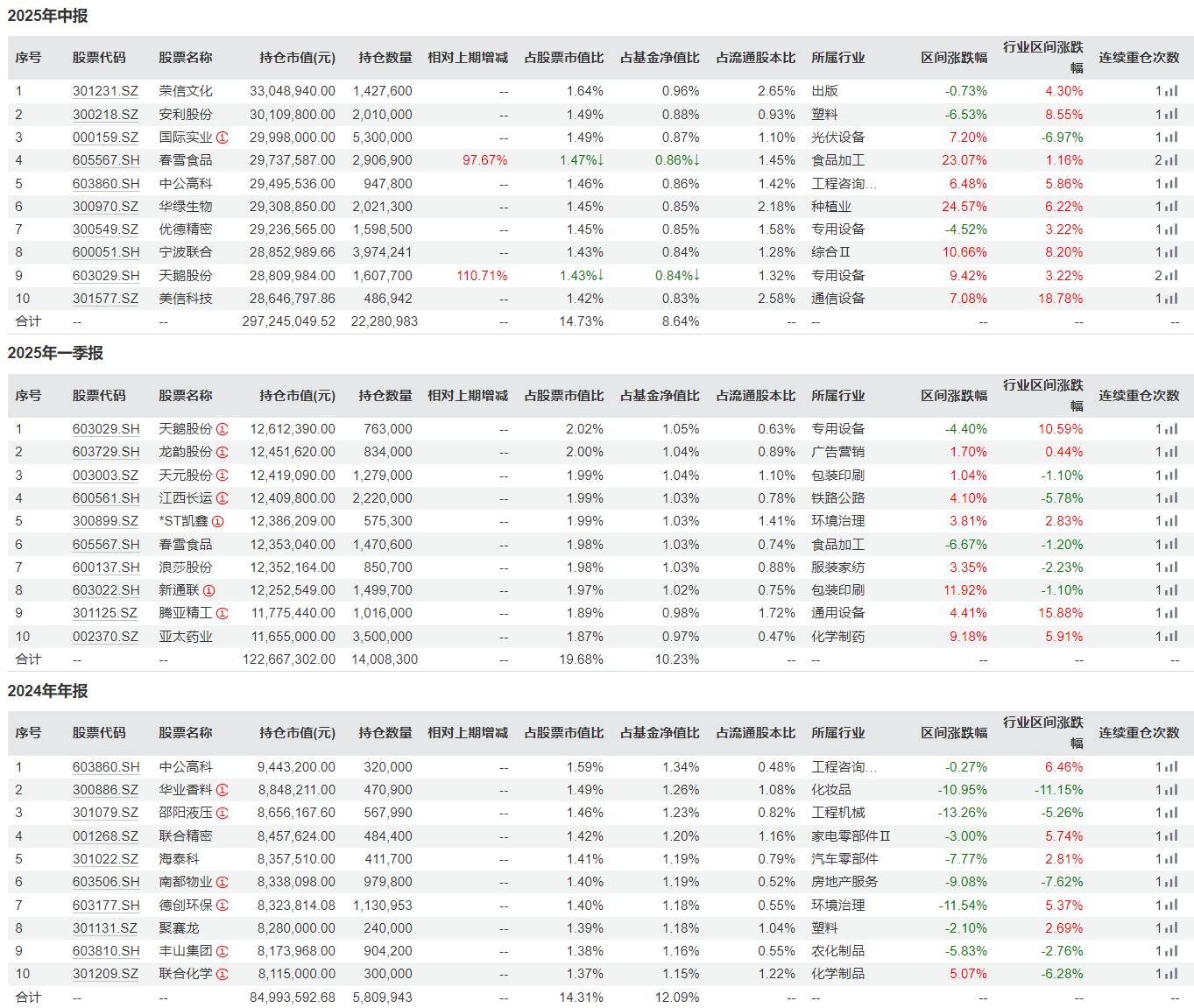Open the red info icon beside 丰山集团

pyautogui.click(x=223, y=951)
